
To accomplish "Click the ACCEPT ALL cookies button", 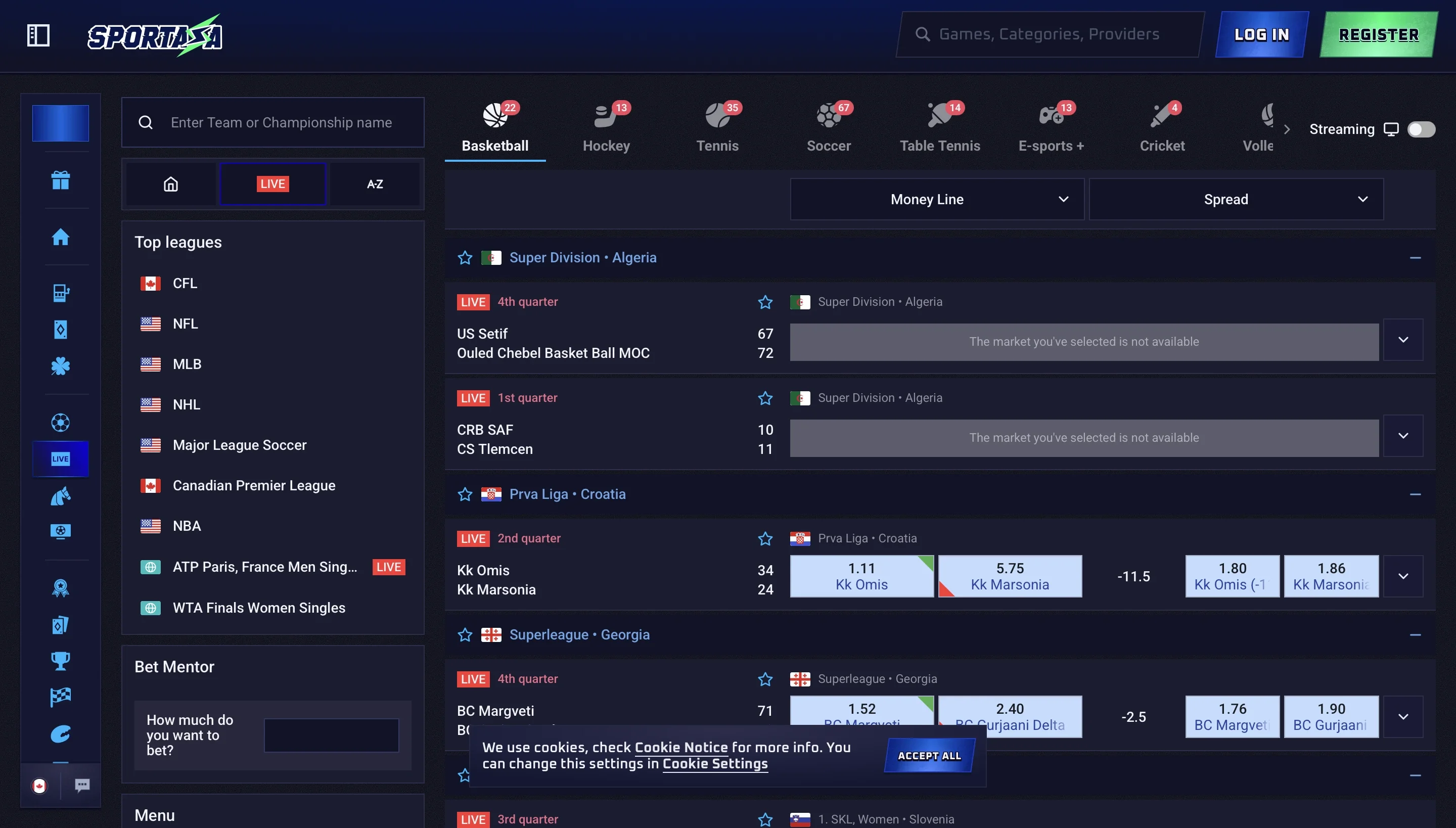I will tap(928, 755).
